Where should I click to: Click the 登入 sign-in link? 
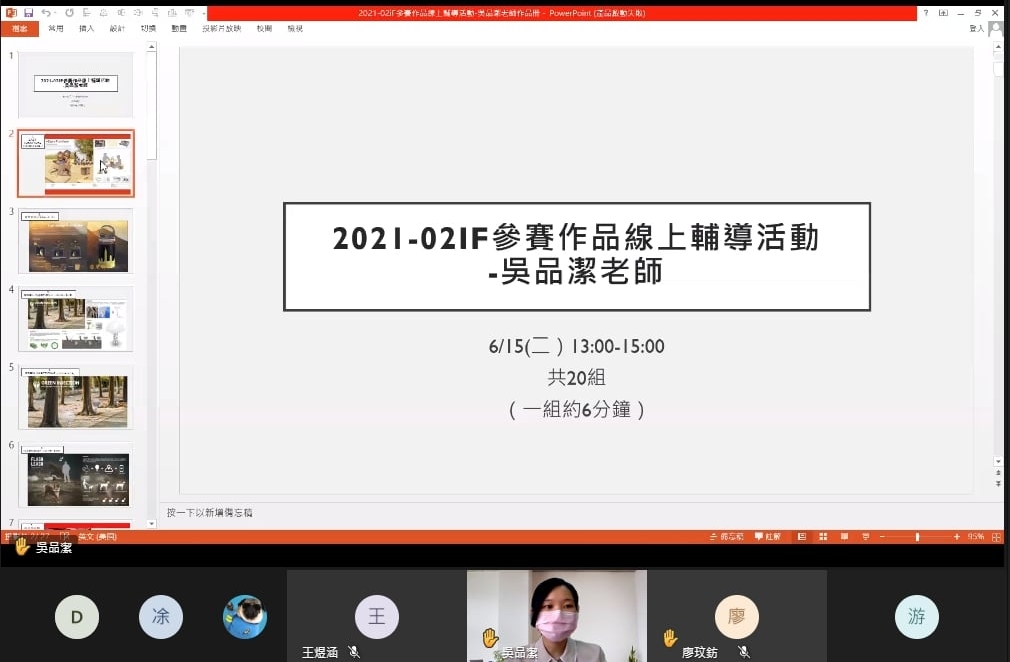pyautogui.click(x=976, y=29)
